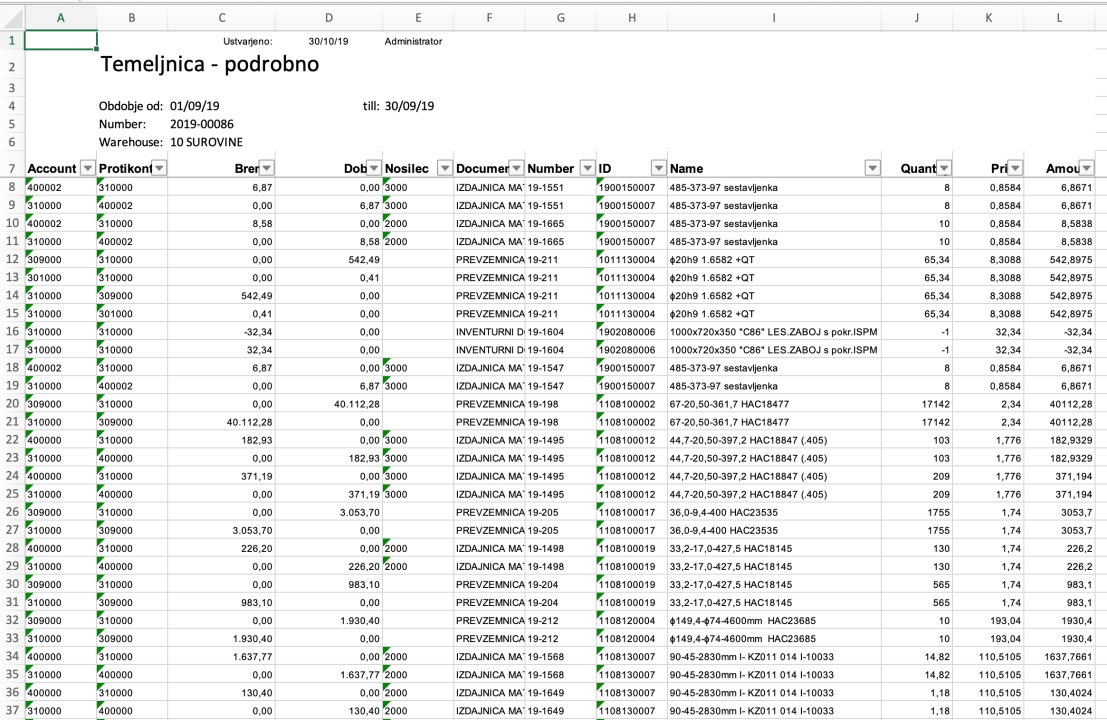Select row 7 header row number
The height and width of the screenshot is (720, 1107).
[11, 168]
